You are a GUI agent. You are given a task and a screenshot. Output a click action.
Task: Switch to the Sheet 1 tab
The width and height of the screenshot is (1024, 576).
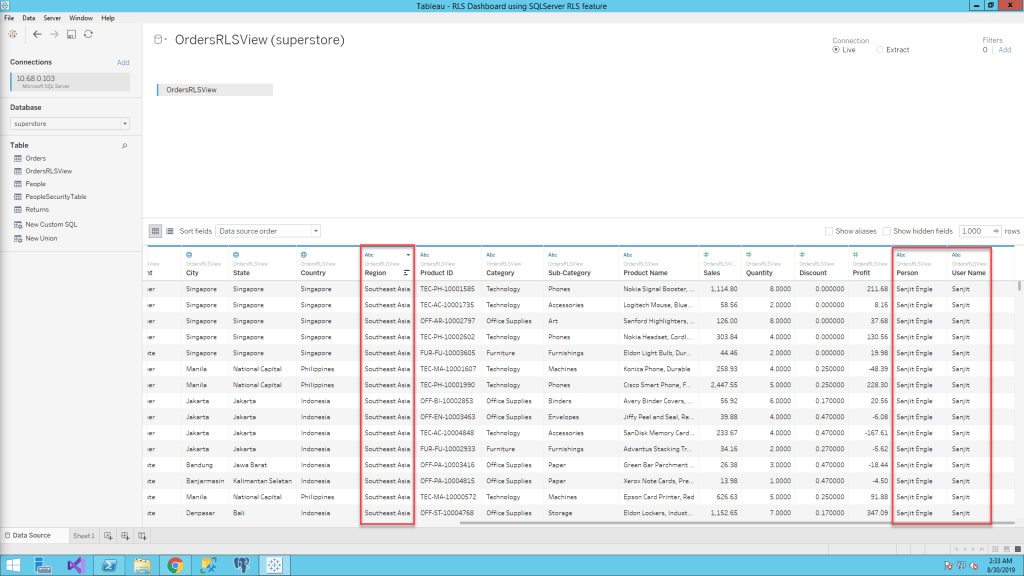(x=83, y=536)
